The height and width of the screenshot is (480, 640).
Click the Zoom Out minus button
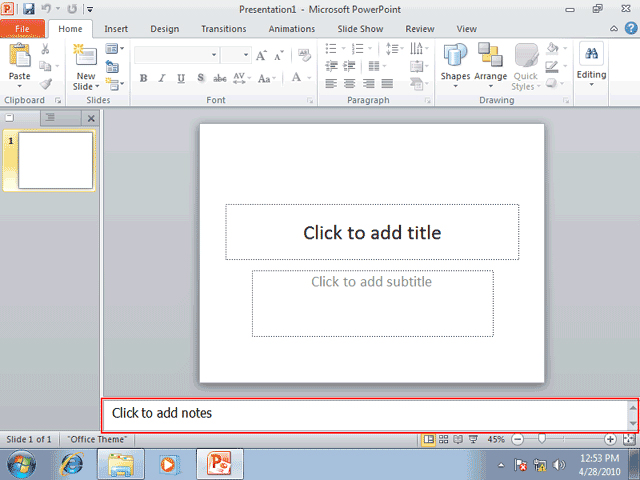517,439
